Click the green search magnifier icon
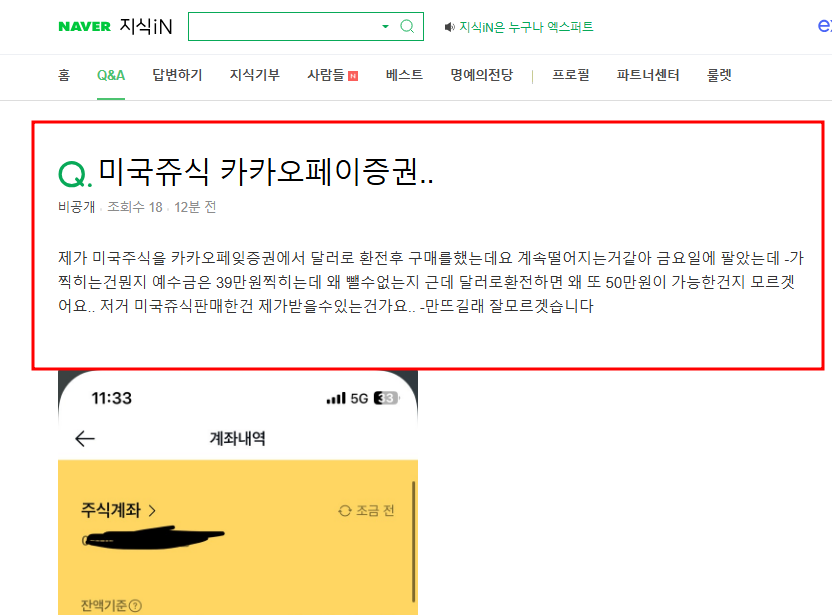Screen dimensions: 832x615 [407, 26]
